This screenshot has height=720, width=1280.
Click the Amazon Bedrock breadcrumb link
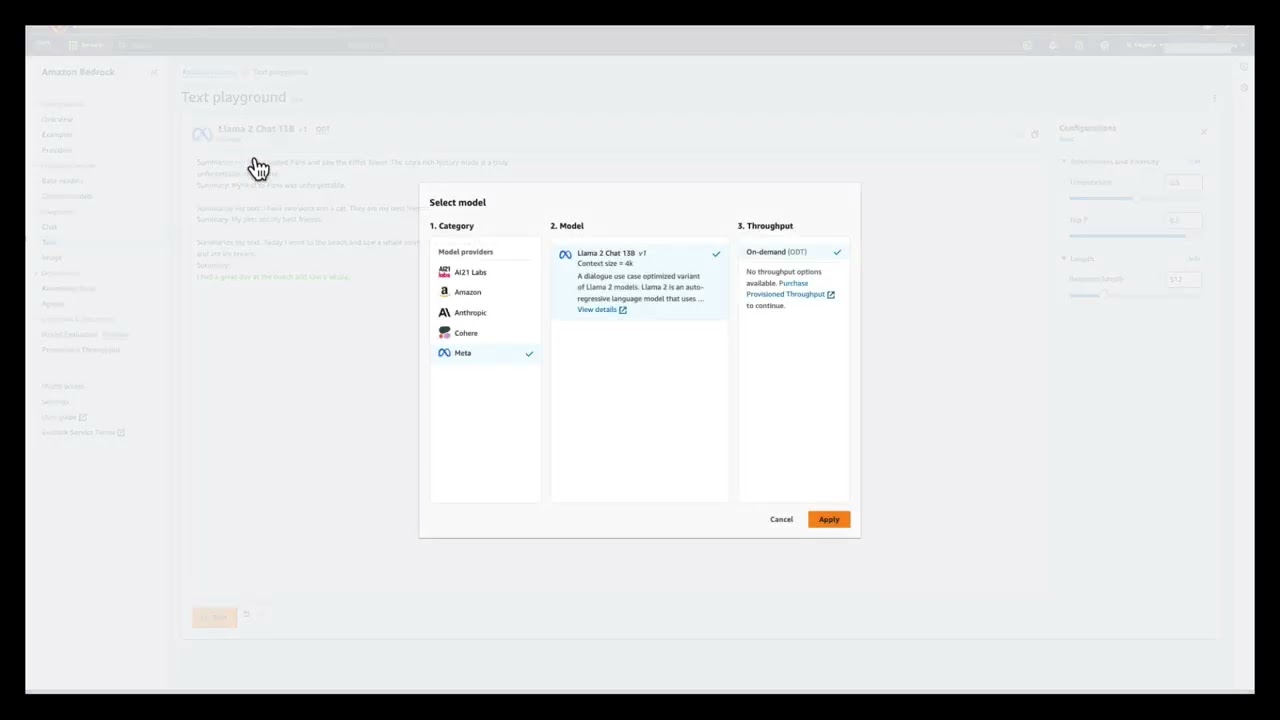209,72
